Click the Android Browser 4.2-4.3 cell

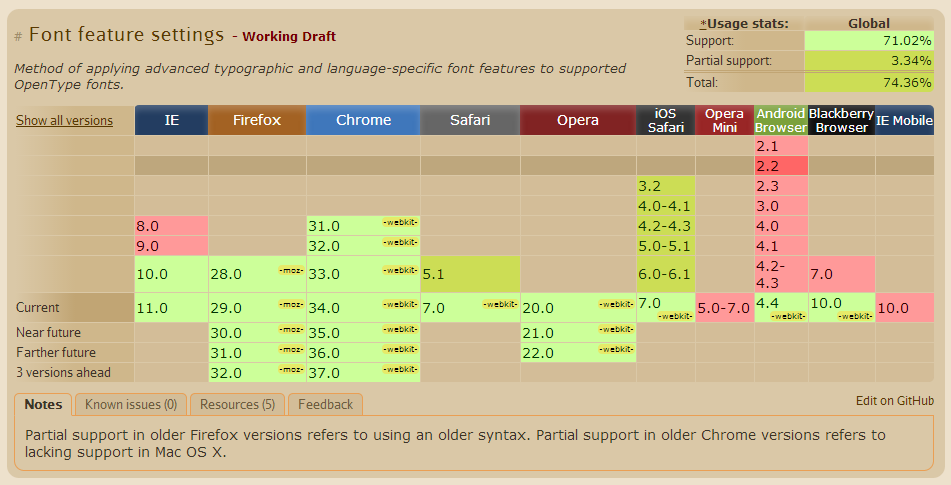click(781, 274)
